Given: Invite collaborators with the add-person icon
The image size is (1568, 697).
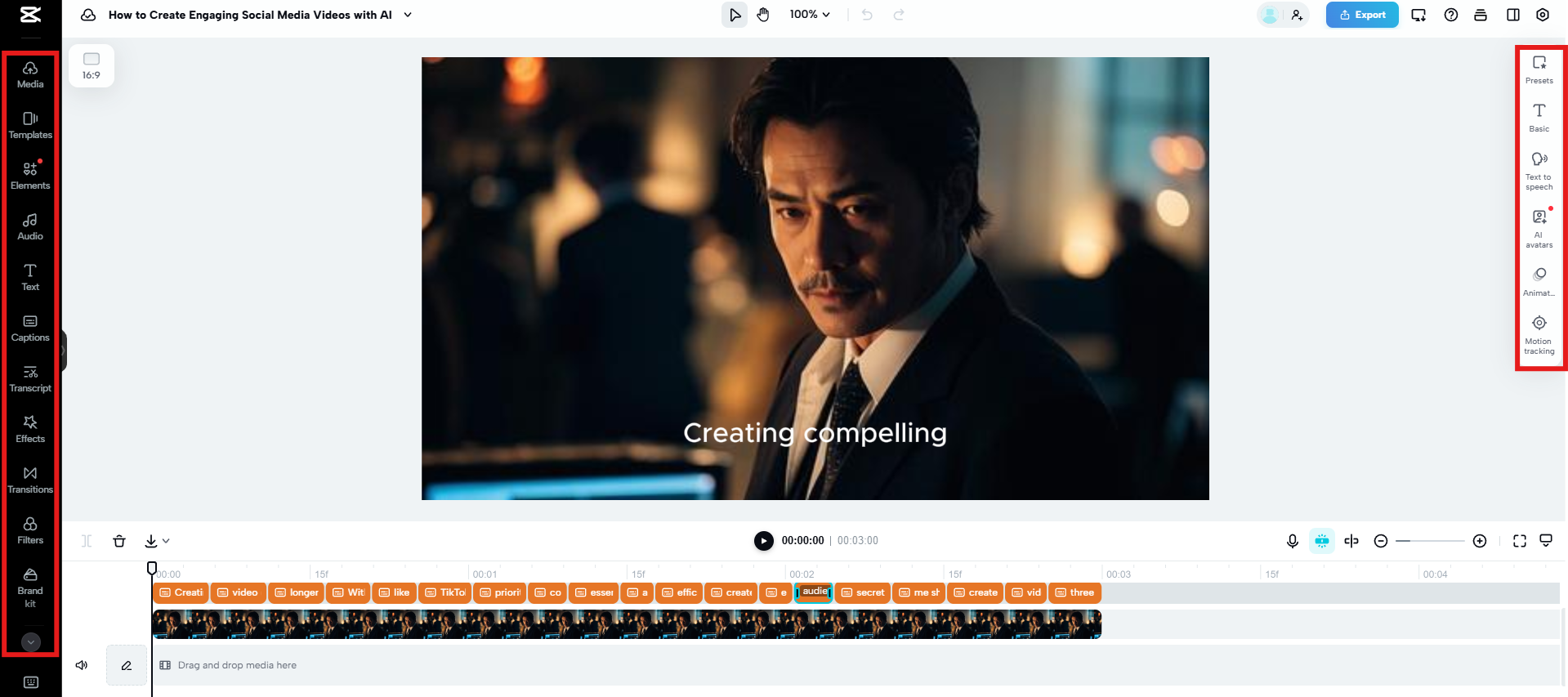Looking at the screenshot, I should [x=1297, y=15].
